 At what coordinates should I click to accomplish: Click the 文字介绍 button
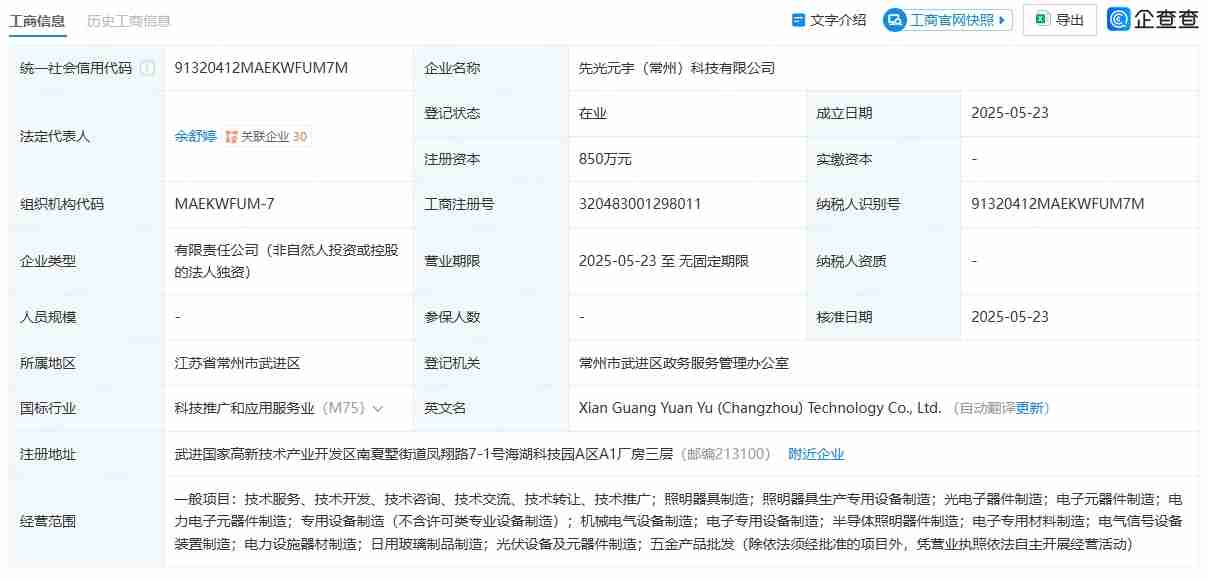(830, 19)
